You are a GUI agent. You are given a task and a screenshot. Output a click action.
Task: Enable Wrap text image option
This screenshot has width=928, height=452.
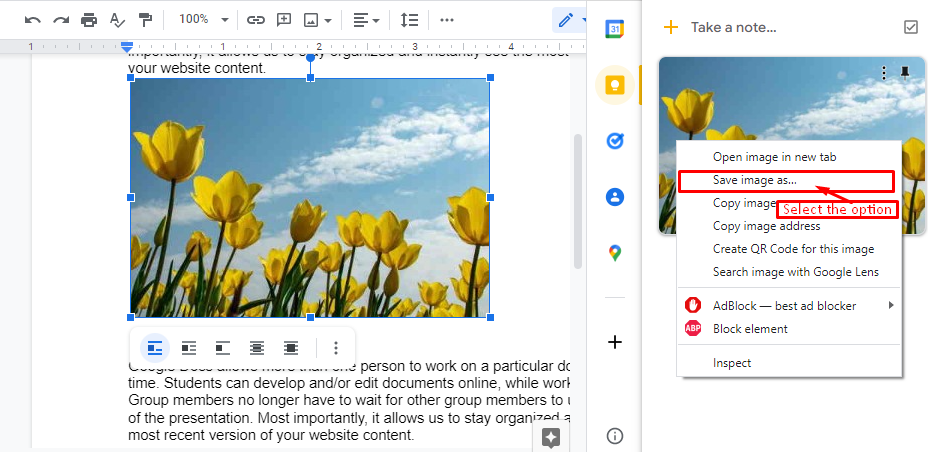[189, 348]
